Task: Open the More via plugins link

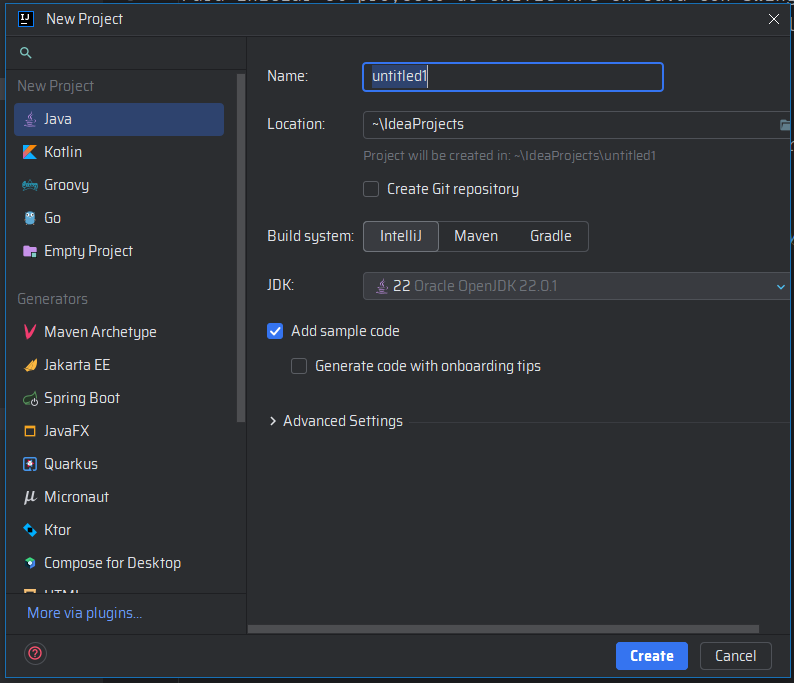Action: click(84, 613)
